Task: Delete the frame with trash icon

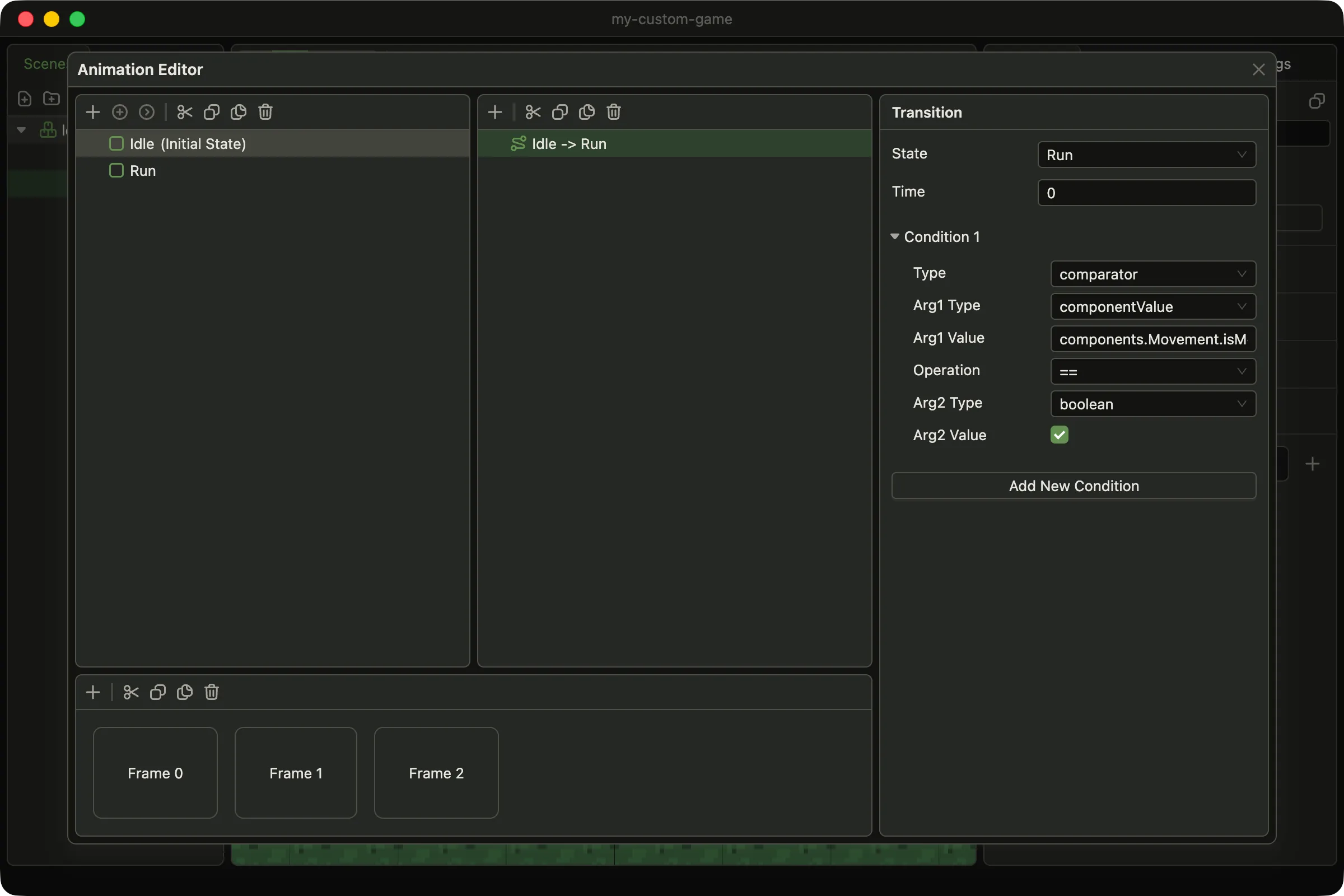Action: coord(212,693)
